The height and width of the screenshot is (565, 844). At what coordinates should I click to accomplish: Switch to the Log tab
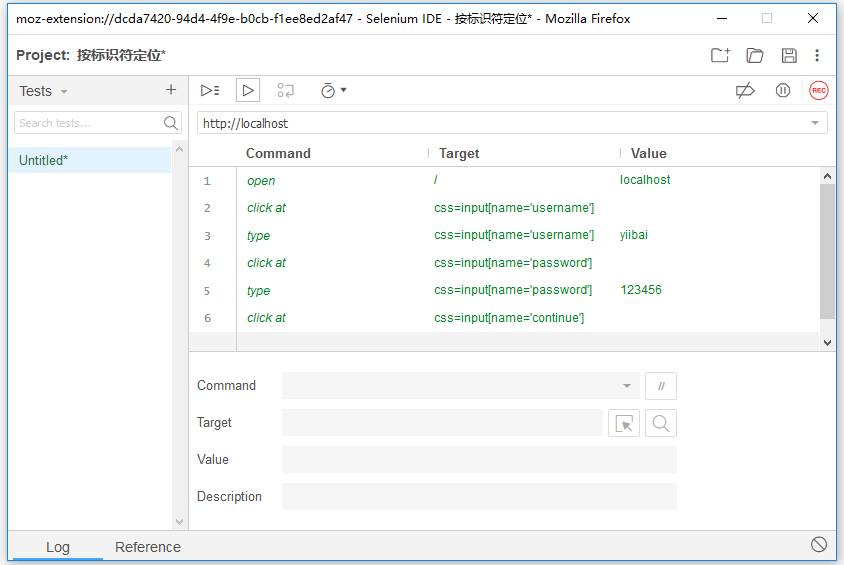click(x=58, y=547)
